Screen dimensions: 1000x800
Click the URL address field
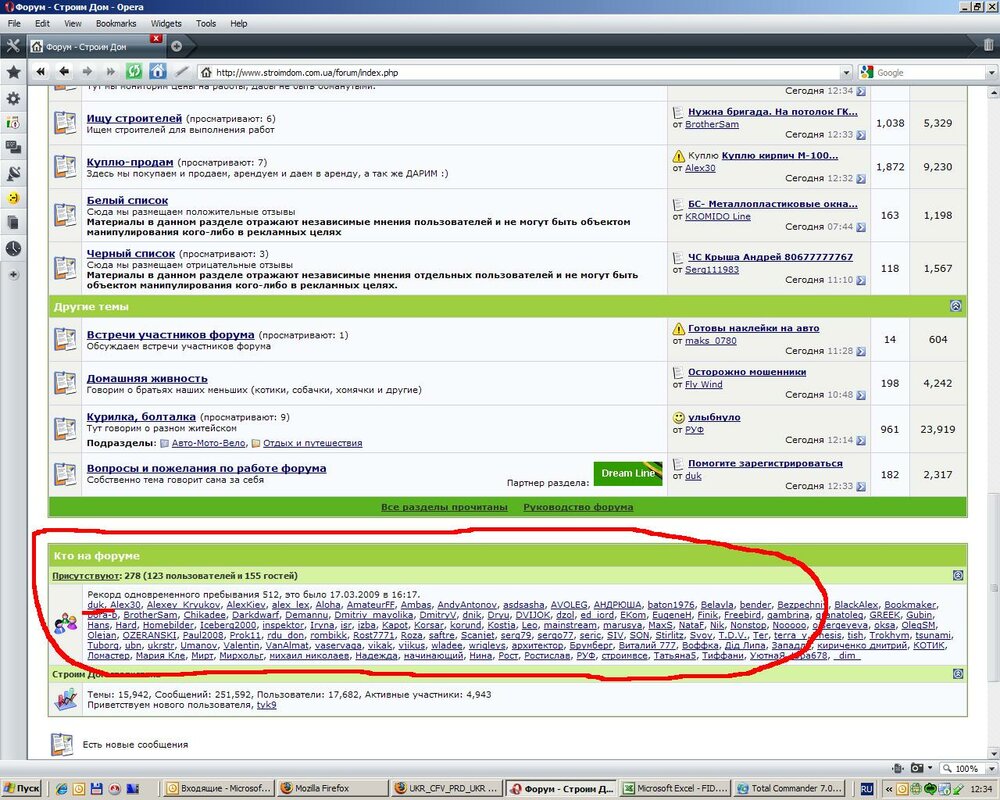[519, 73]
